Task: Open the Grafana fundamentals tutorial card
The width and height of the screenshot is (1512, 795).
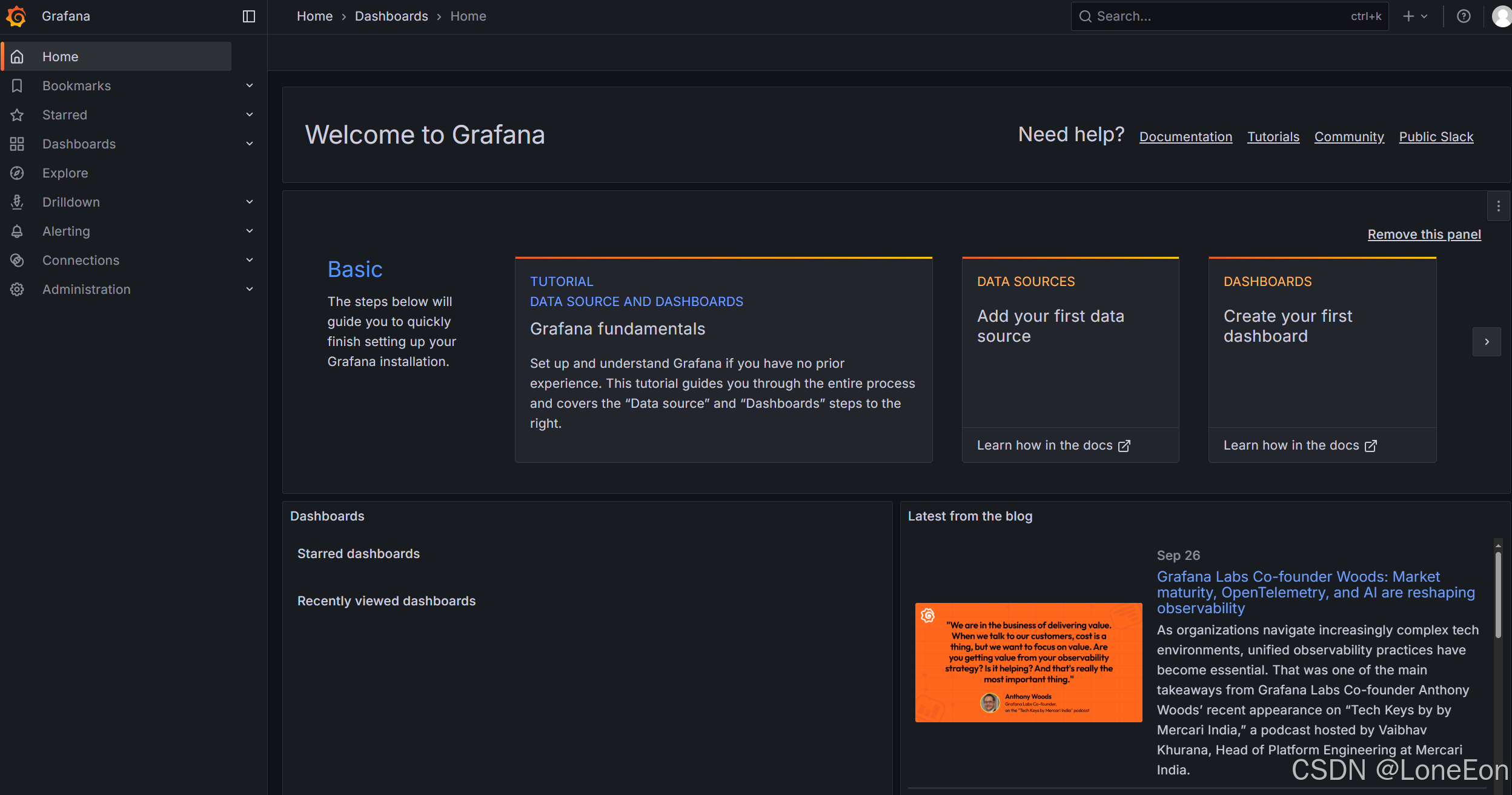Action: (723, 360)
